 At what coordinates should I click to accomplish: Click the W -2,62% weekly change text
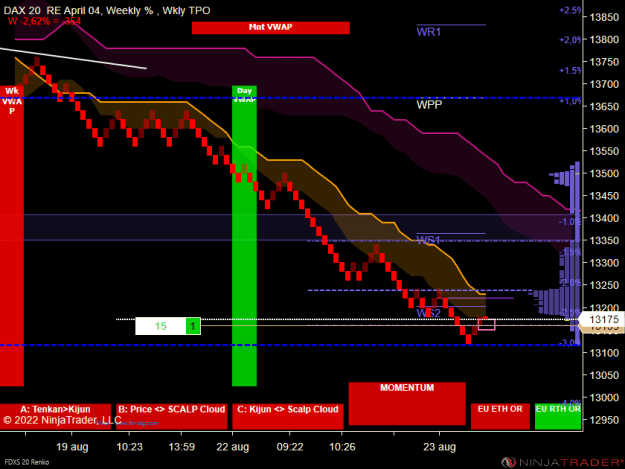pos(44,21)
